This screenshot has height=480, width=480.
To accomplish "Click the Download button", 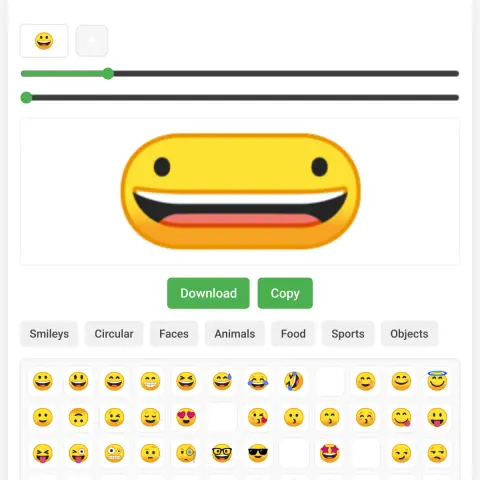I will click(208, 293).
